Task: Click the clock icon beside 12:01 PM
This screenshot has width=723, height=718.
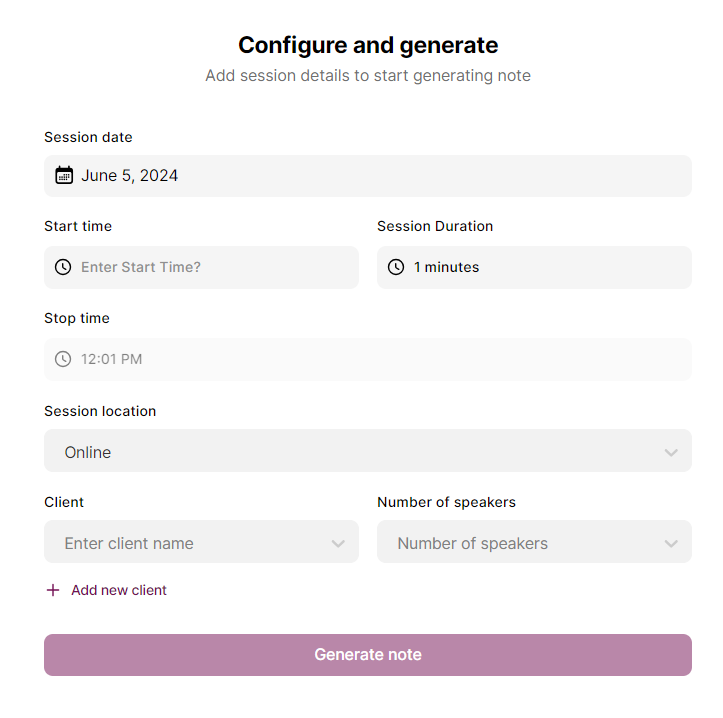Action: (63, 359)
